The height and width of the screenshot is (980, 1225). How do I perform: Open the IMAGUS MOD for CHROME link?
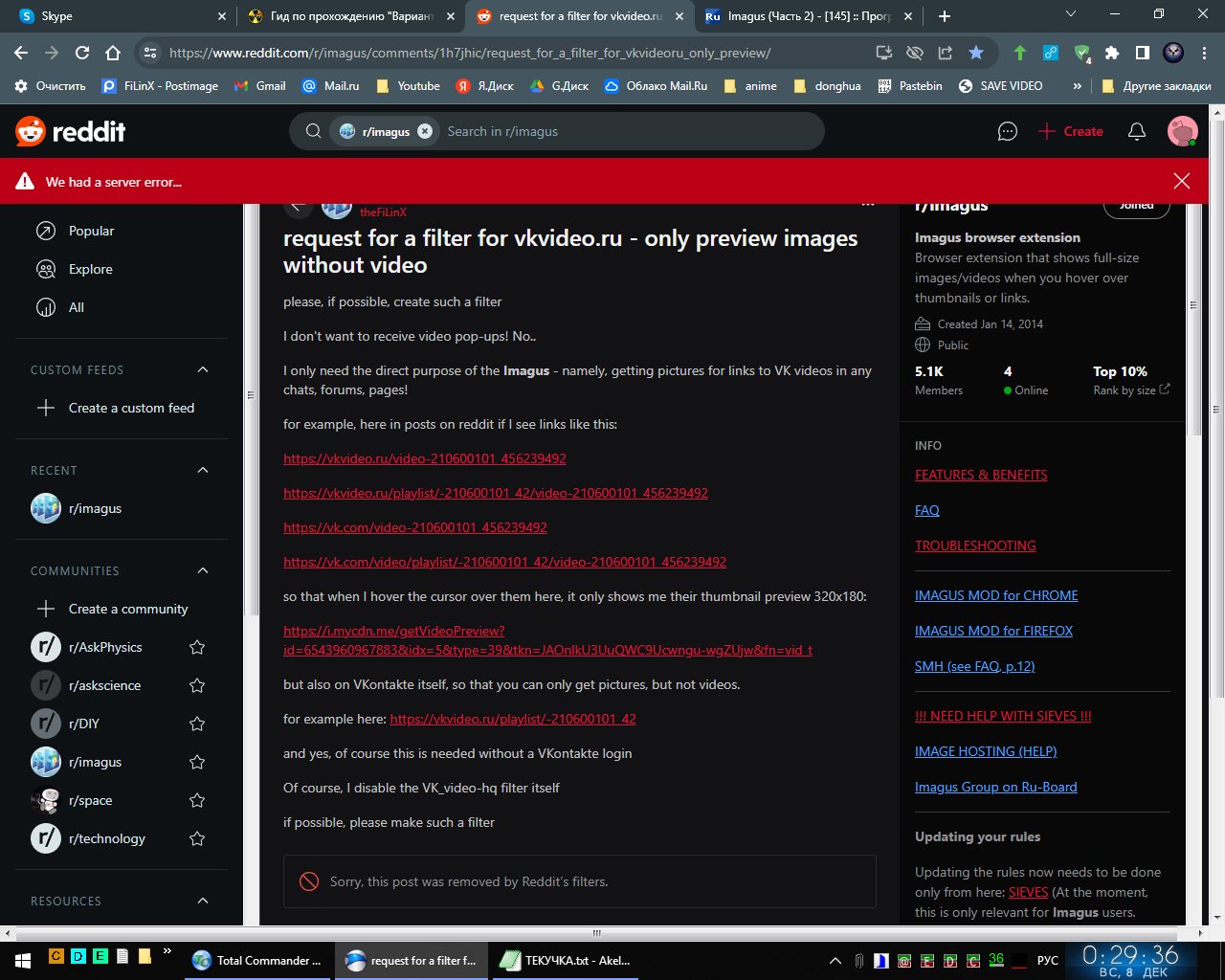996,595
